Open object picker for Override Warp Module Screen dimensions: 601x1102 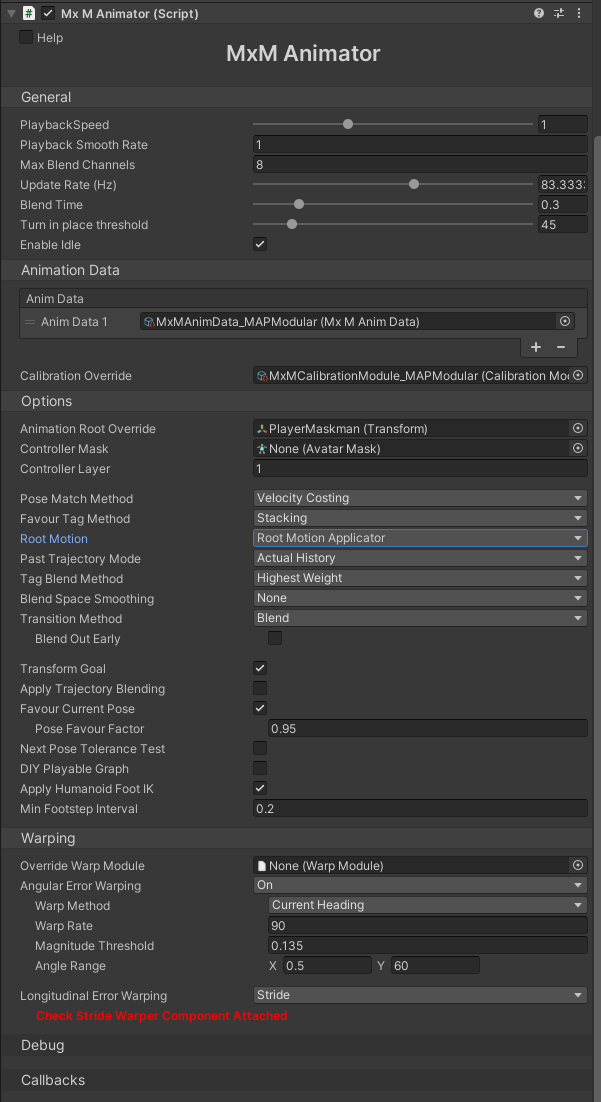577,865
